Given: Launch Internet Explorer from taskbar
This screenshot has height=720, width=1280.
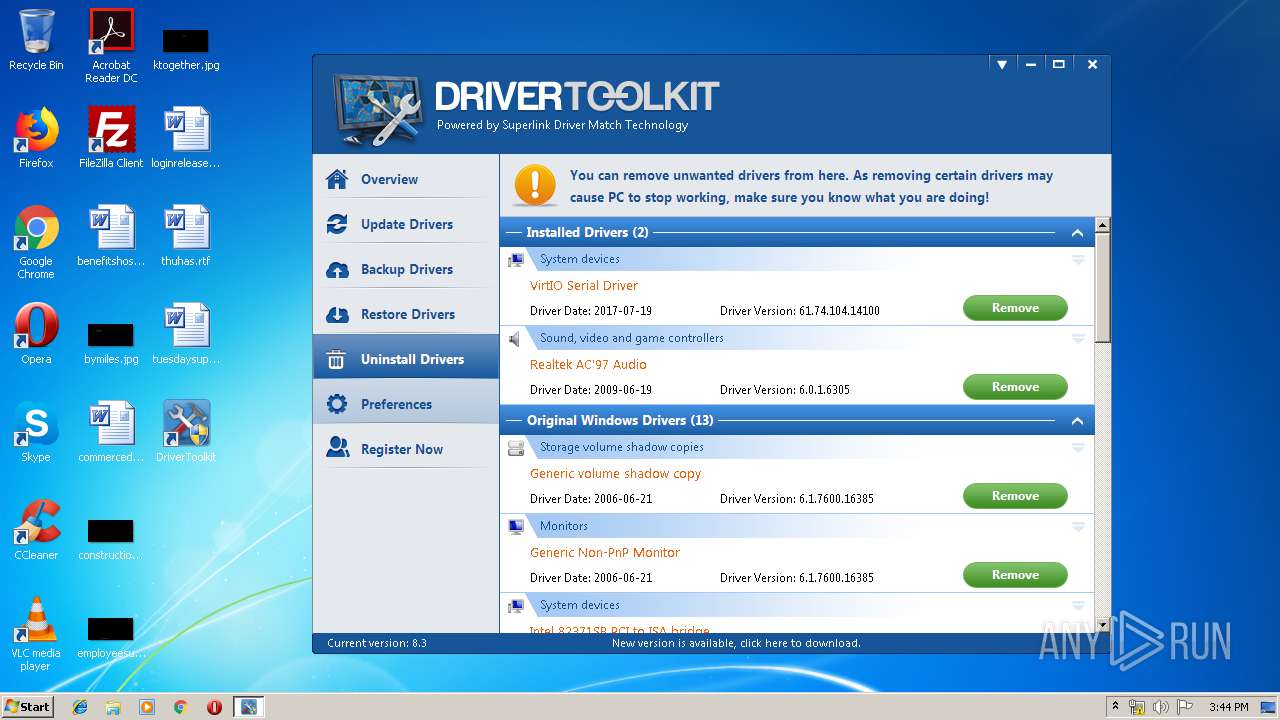Looking at the screenshot, I should 80,707.
